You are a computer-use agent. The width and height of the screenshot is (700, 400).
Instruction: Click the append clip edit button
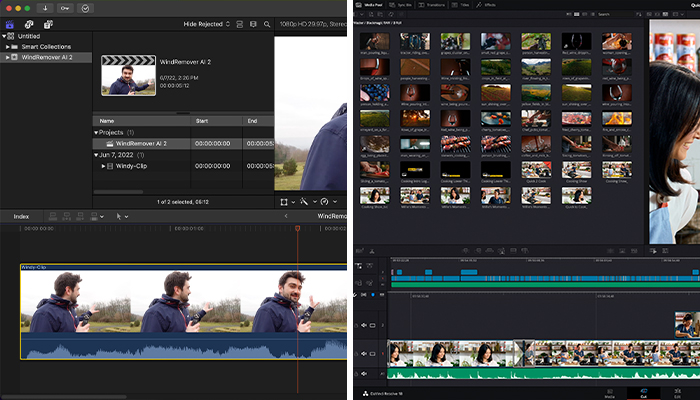pos(80,217)
